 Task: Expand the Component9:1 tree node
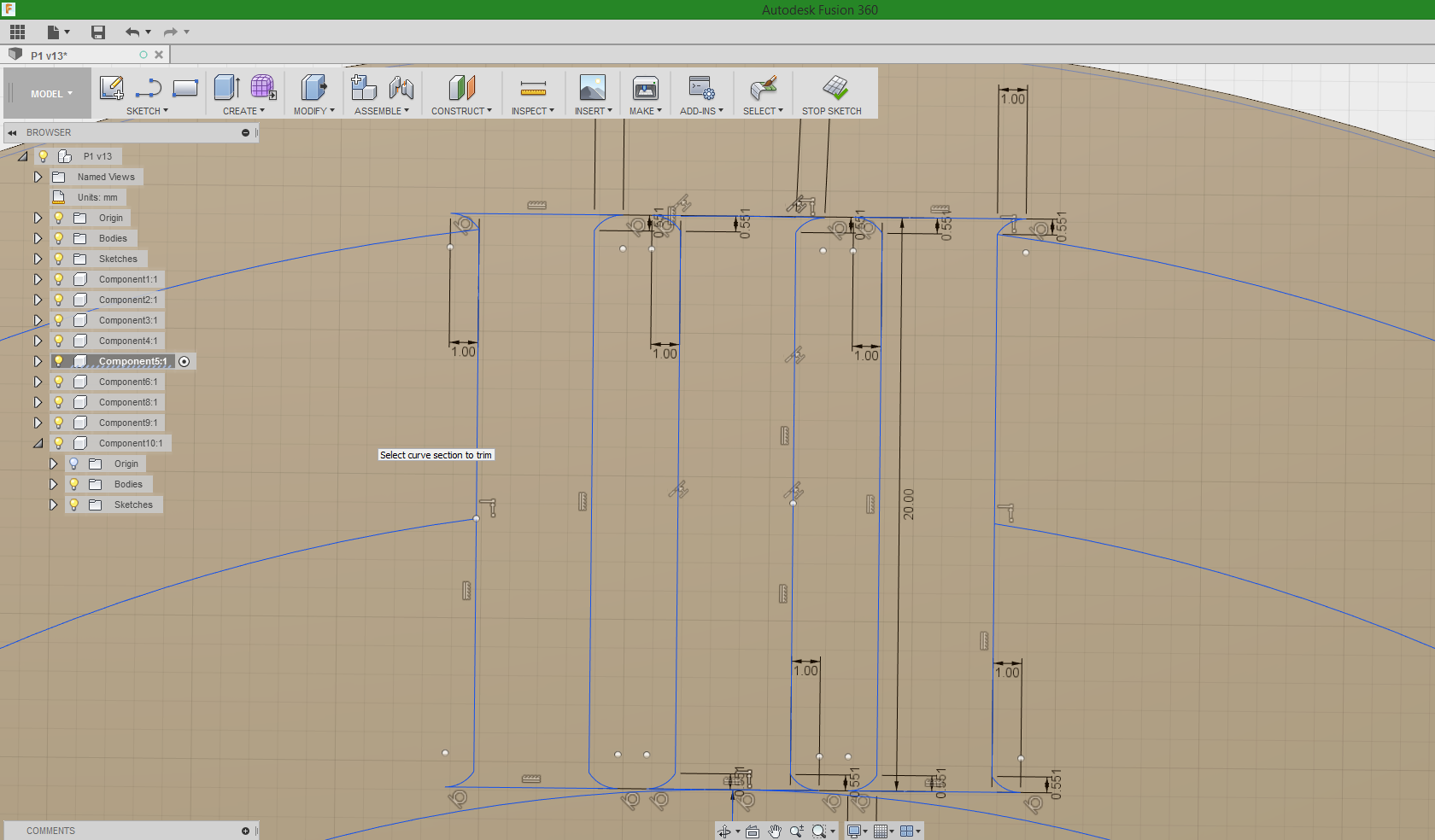pos(38,423)
